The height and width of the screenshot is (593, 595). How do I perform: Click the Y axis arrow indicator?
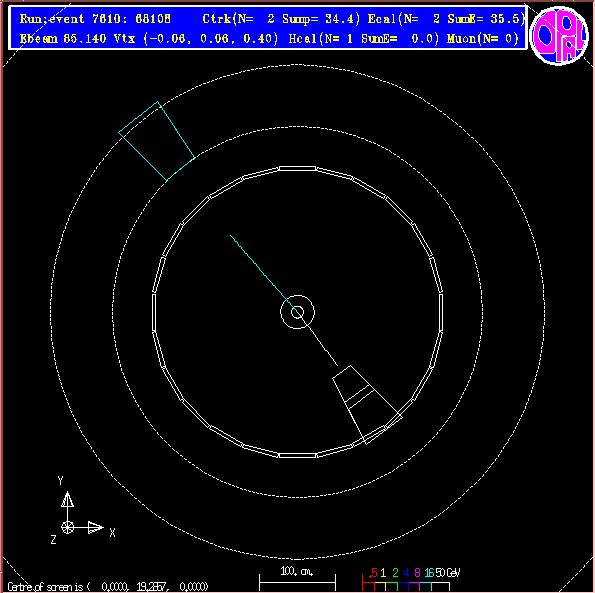click(68, 499)
